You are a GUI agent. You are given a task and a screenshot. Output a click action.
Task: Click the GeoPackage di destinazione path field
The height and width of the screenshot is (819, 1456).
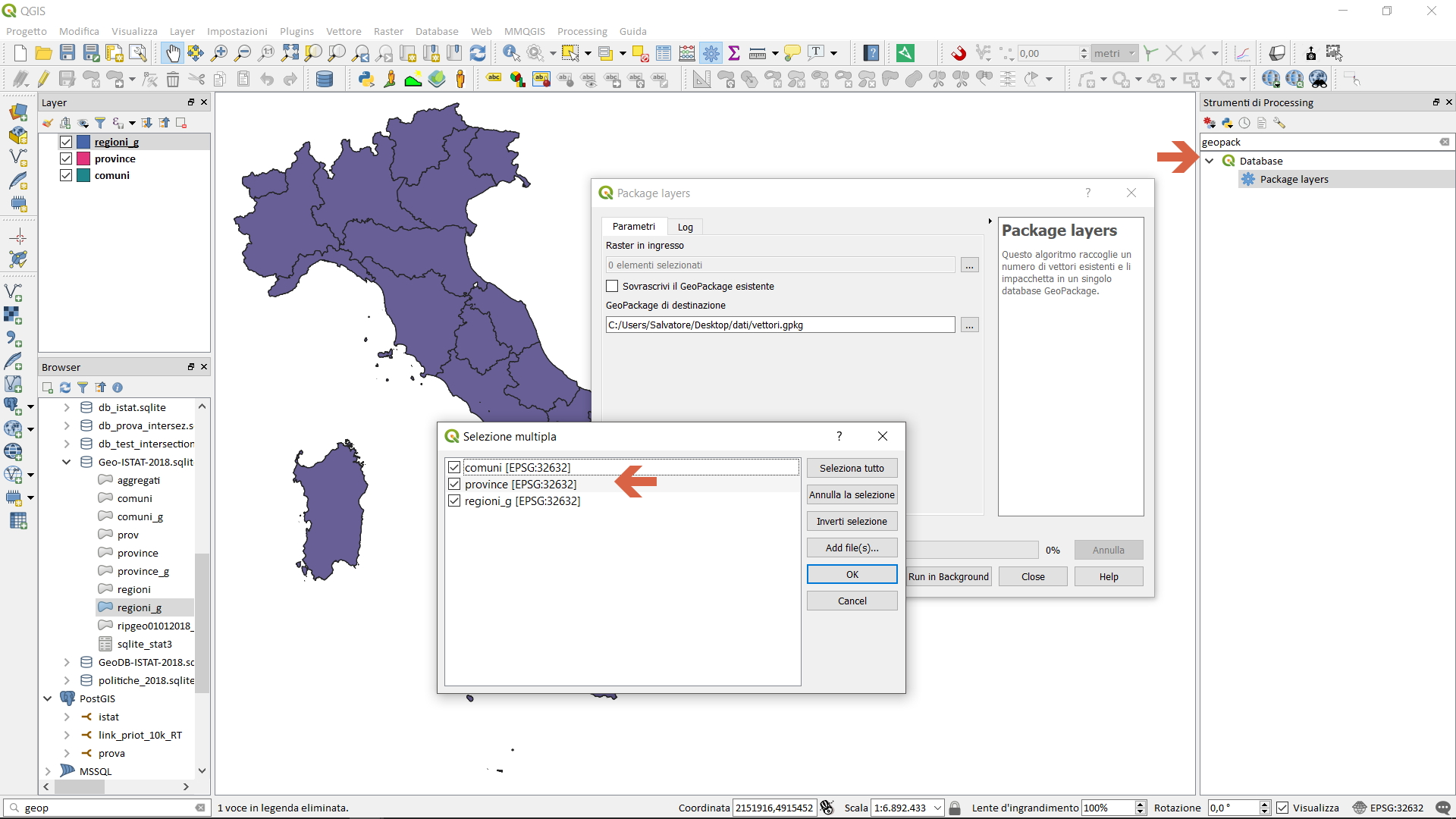coord(780,325)
